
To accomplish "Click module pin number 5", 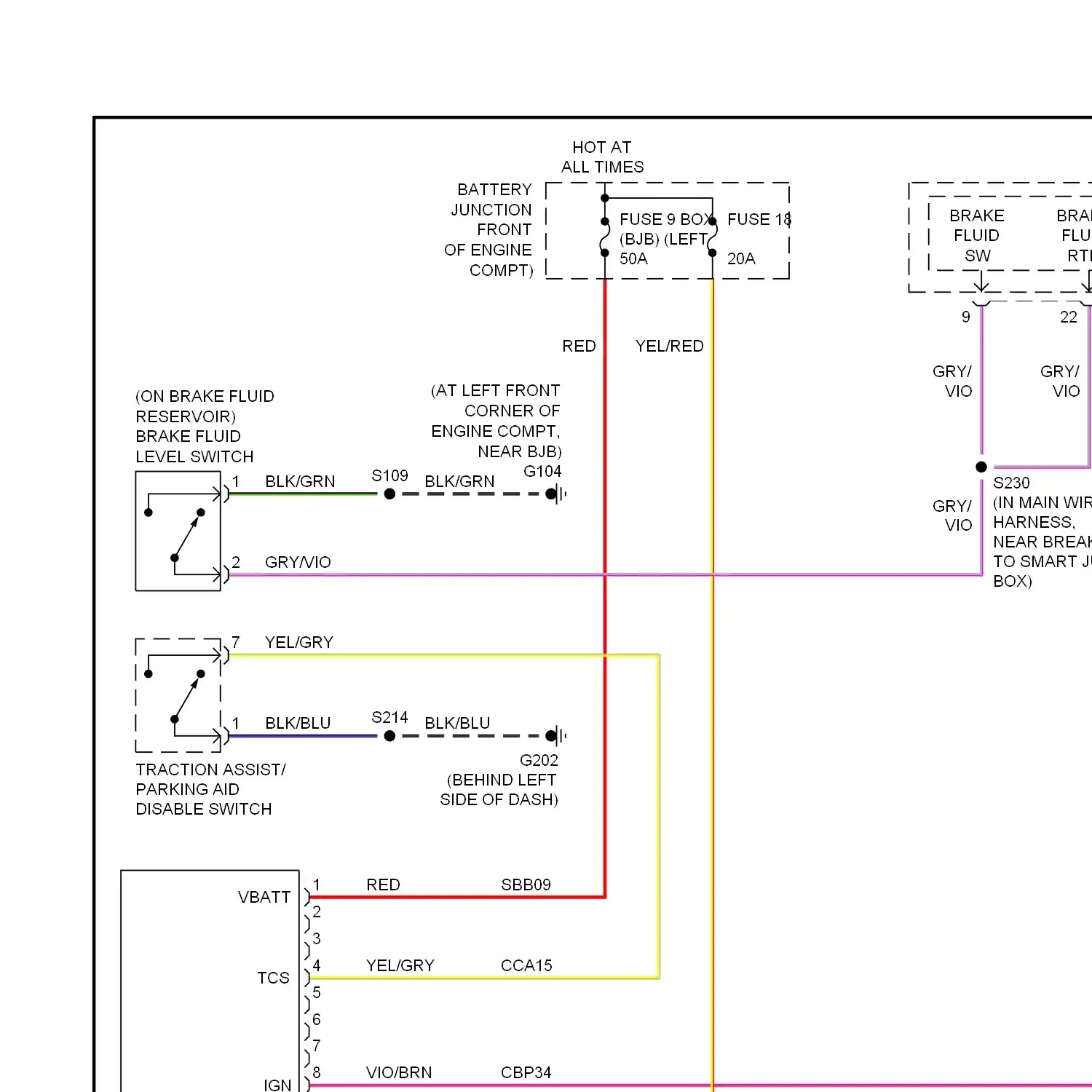I will pyautogui.click(x=317, y=992).
